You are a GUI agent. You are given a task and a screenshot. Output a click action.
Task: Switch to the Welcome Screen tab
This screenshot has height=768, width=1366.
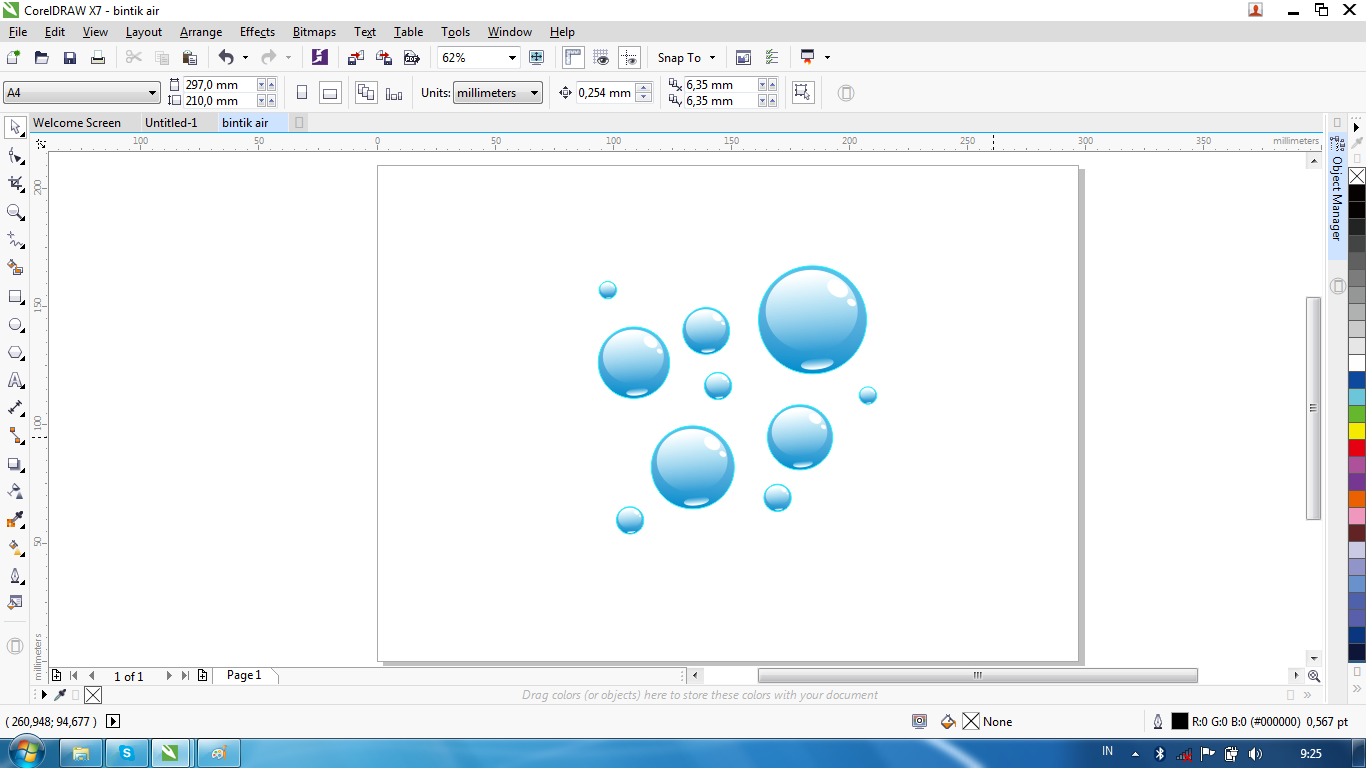tap(78, 122)
